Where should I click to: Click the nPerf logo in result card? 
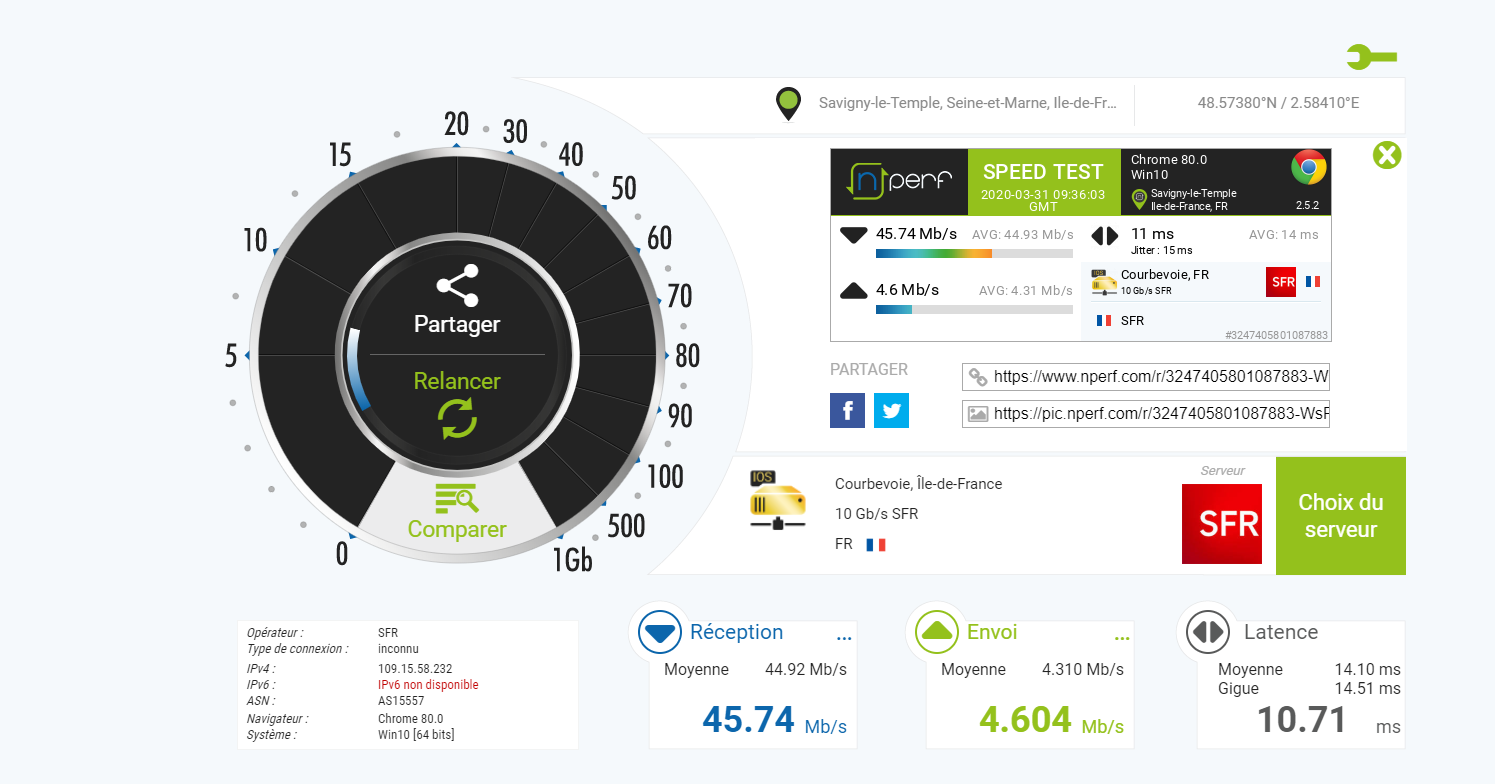tap(899, 182)
